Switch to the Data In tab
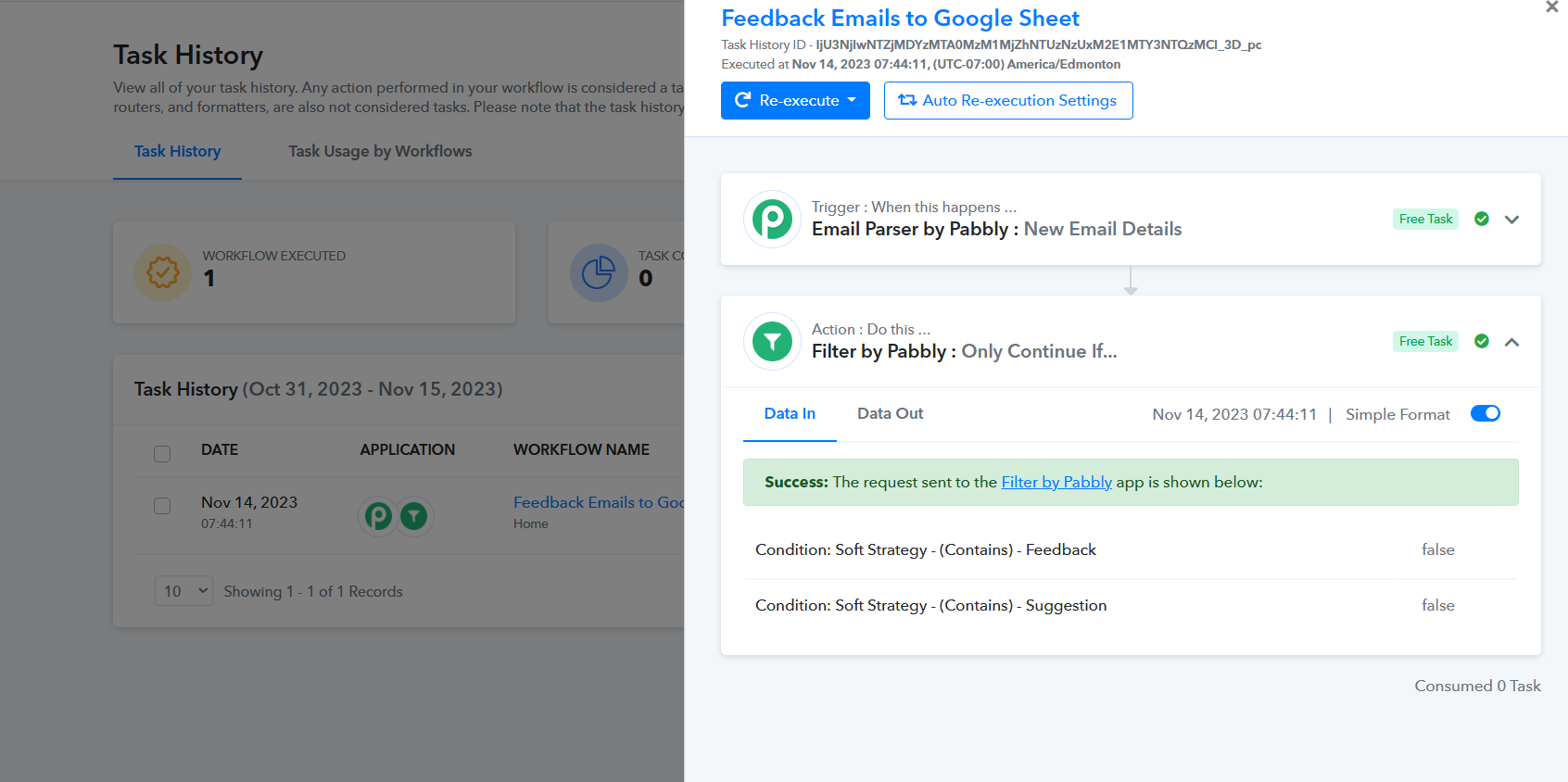 point(790,413)
